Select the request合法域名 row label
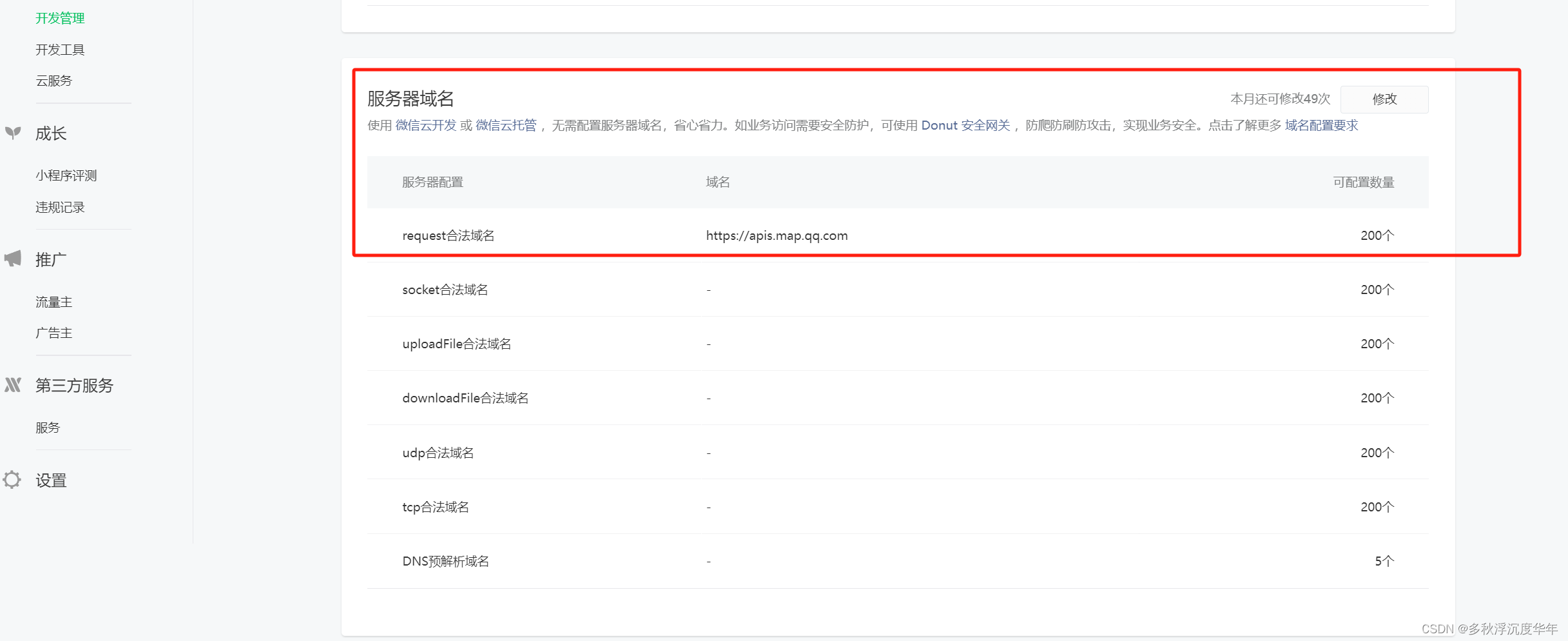1568x641 pixels. [448, 235]
